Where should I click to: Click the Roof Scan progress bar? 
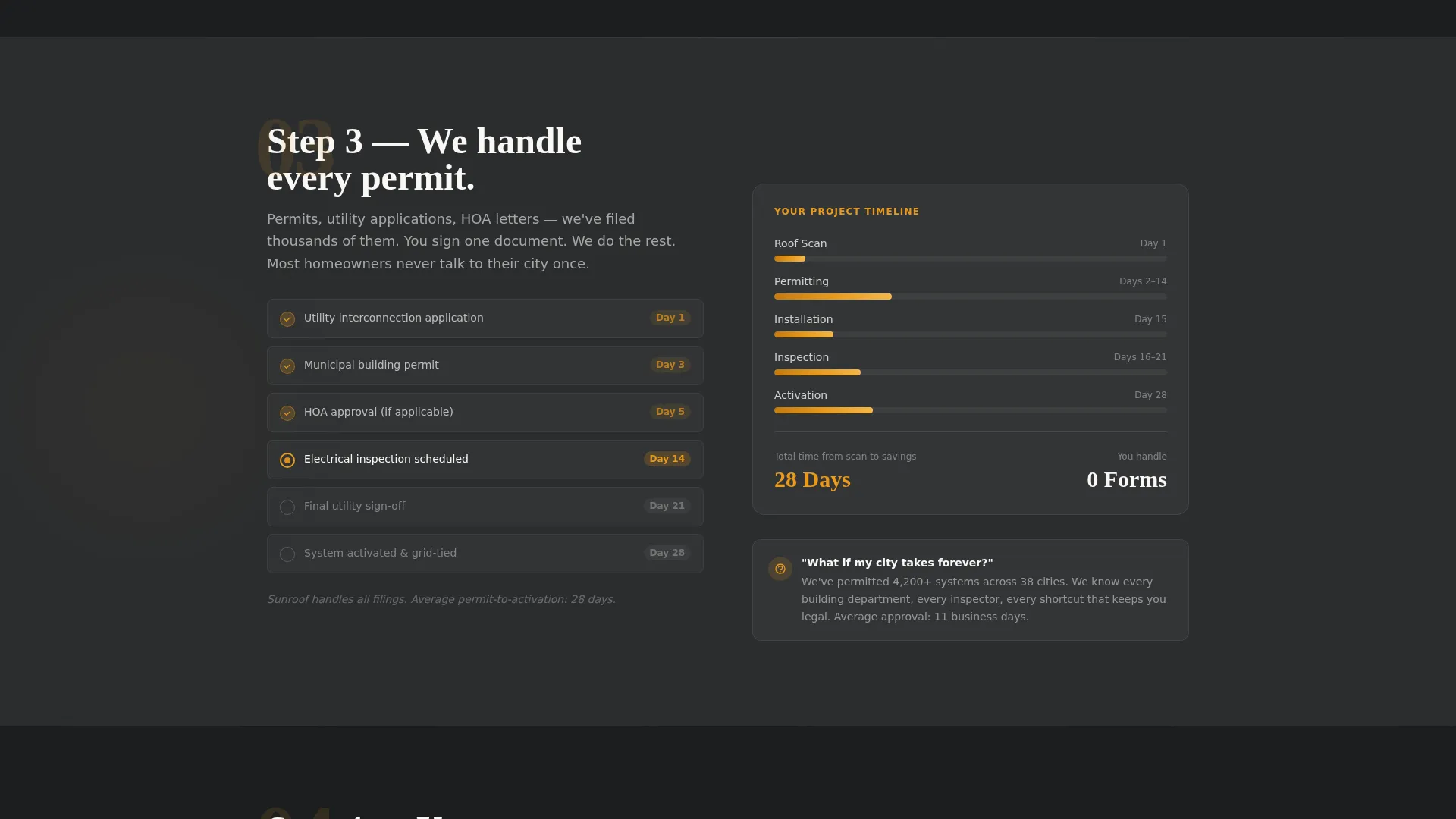point(971,259)
